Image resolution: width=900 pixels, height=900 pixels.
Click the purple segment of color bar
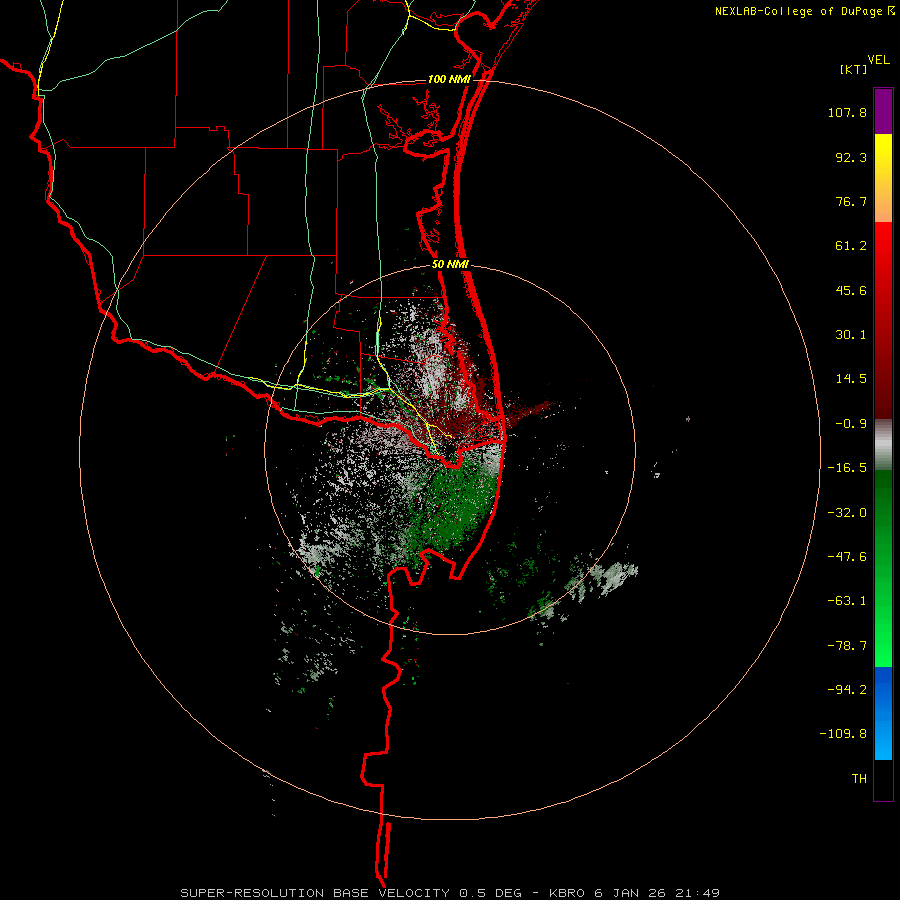pos(883,111)
